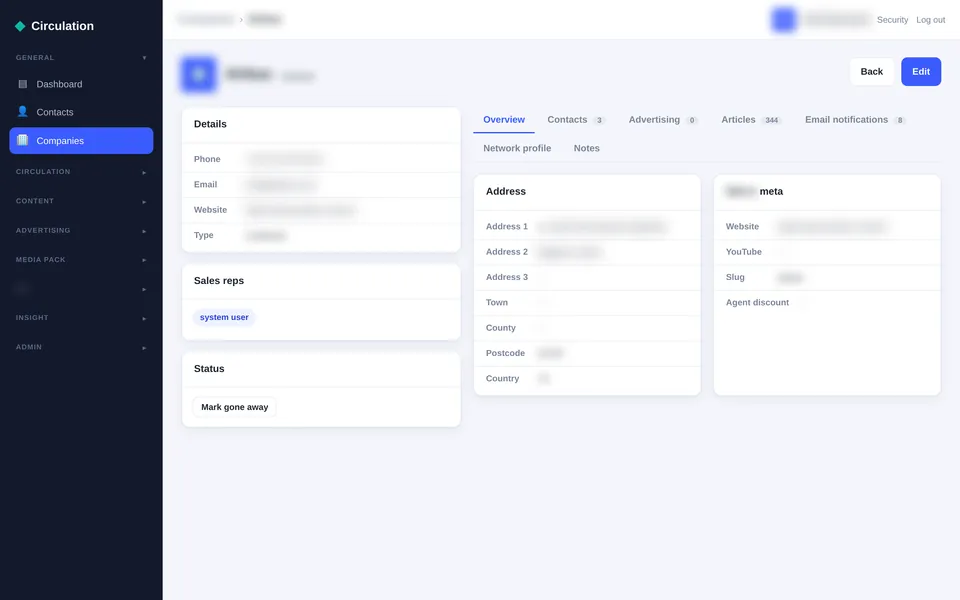
Task: Click the Back button
Action: pyautogui.click(x=871, y=72)
